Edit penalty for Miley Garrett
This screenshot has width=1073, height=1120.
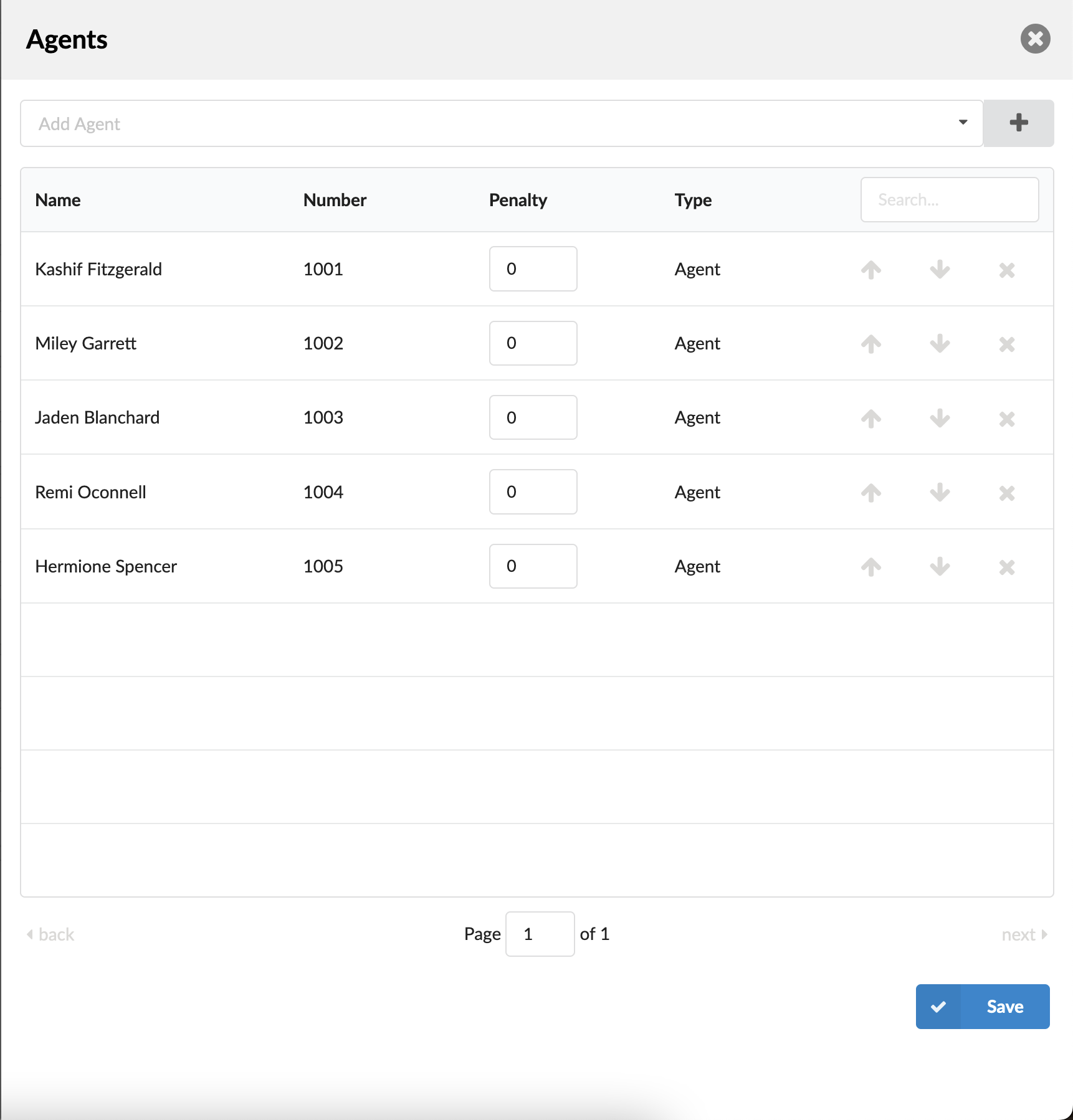tap(533, 343)
